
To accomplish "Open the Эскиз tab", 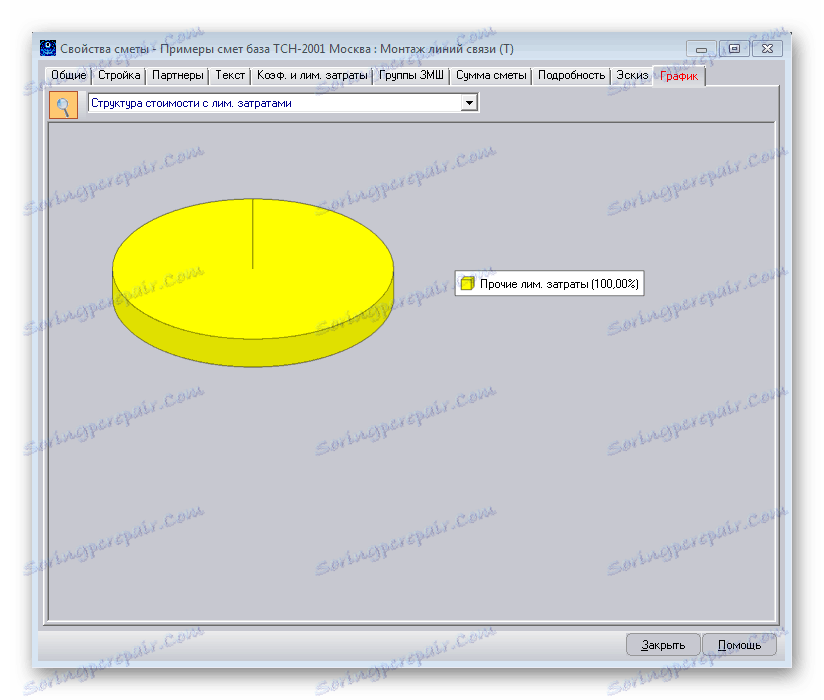I will 632,76.
